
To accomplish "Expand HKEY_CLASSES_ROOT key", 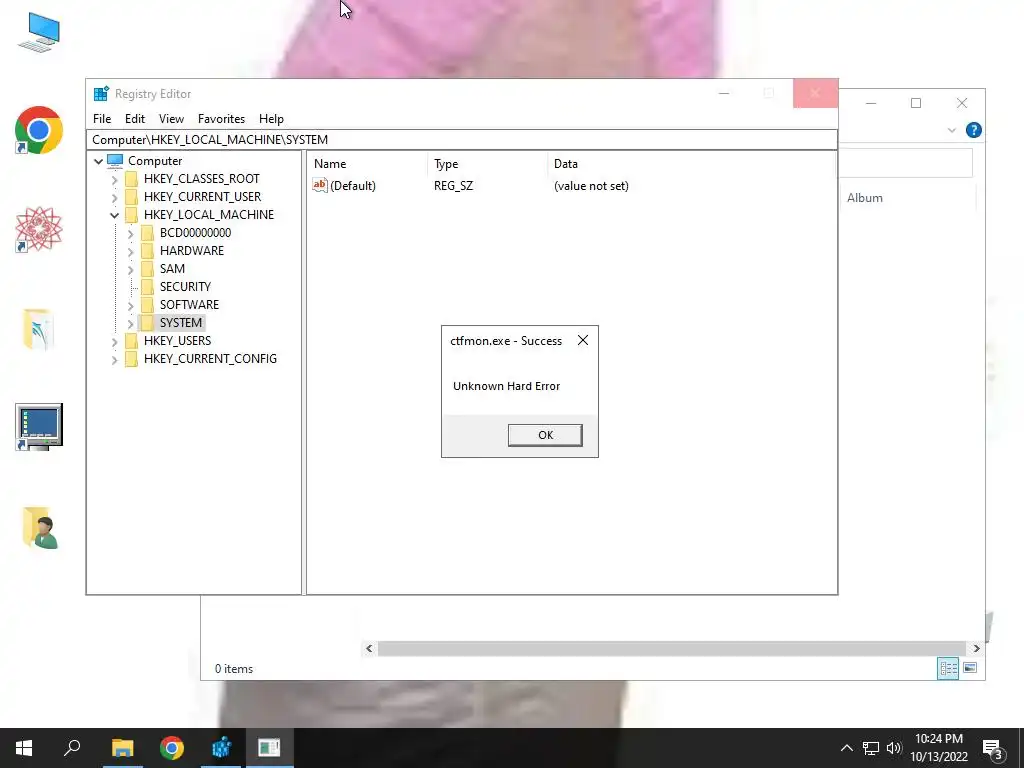I will click(114, 180).
